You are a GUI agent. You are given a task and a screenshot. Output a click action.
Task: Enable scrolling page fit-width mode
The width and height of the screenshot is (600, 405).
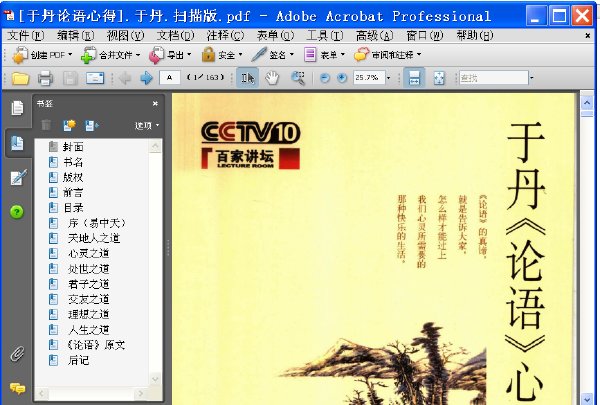tap(414, 78)
